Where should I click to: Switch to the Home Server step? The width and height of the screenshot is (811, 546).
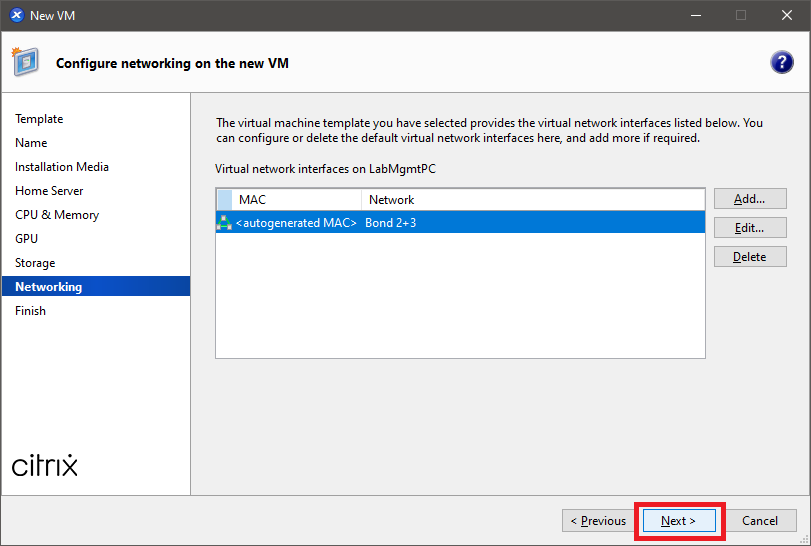pos(49,191)
